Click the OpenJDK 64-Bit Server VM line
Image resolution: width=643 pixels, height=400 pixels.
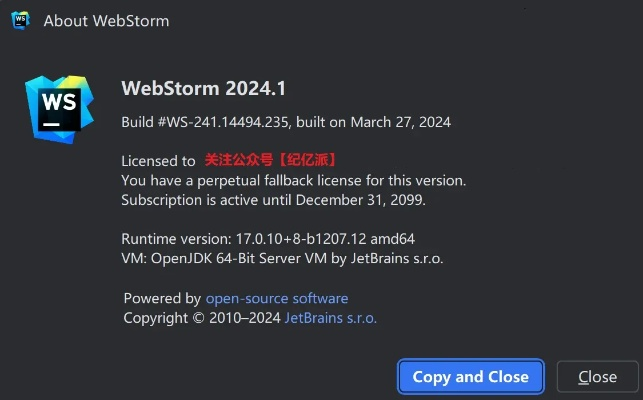point(281,258)
